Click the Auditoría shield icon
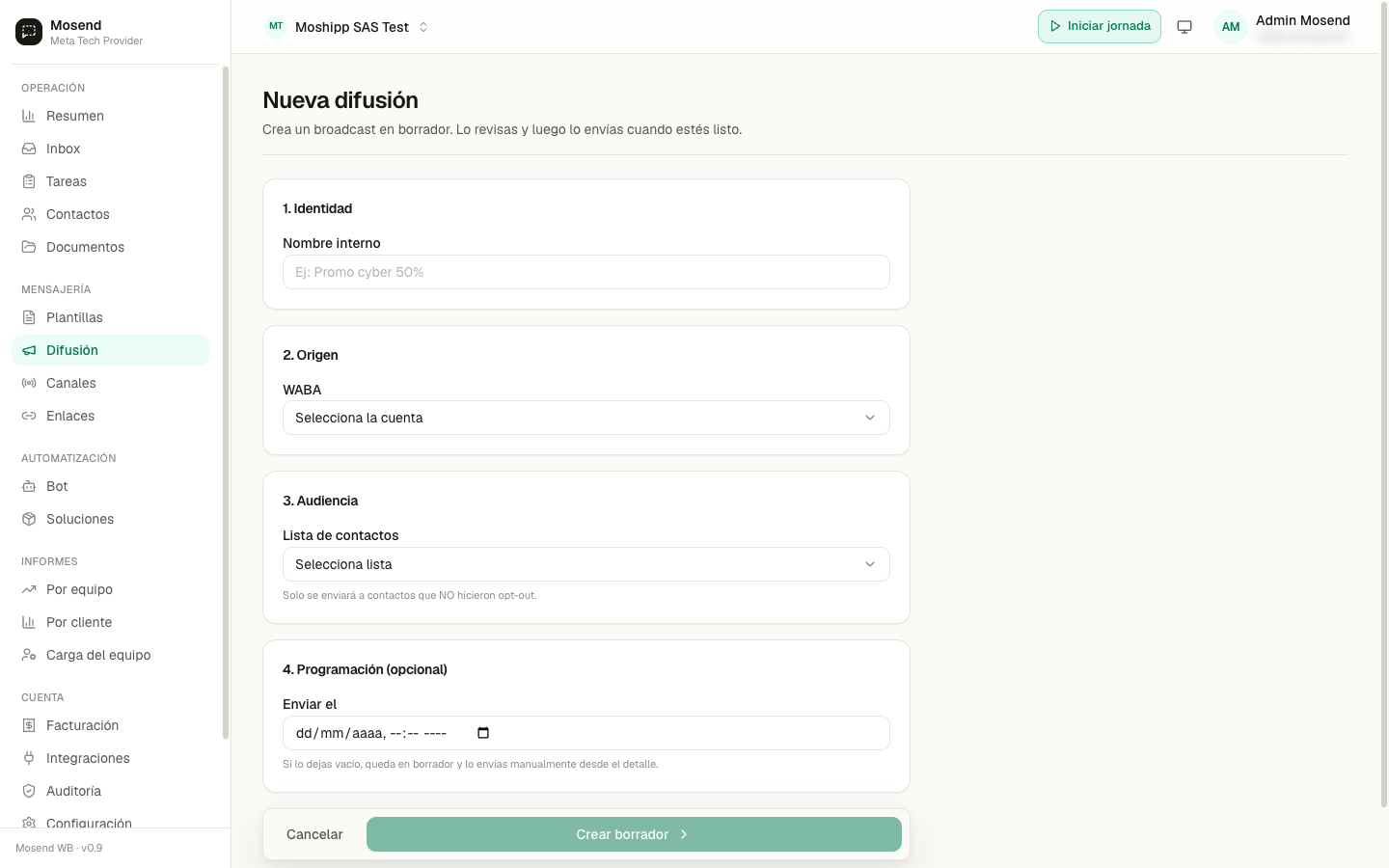 pos(29,791)
